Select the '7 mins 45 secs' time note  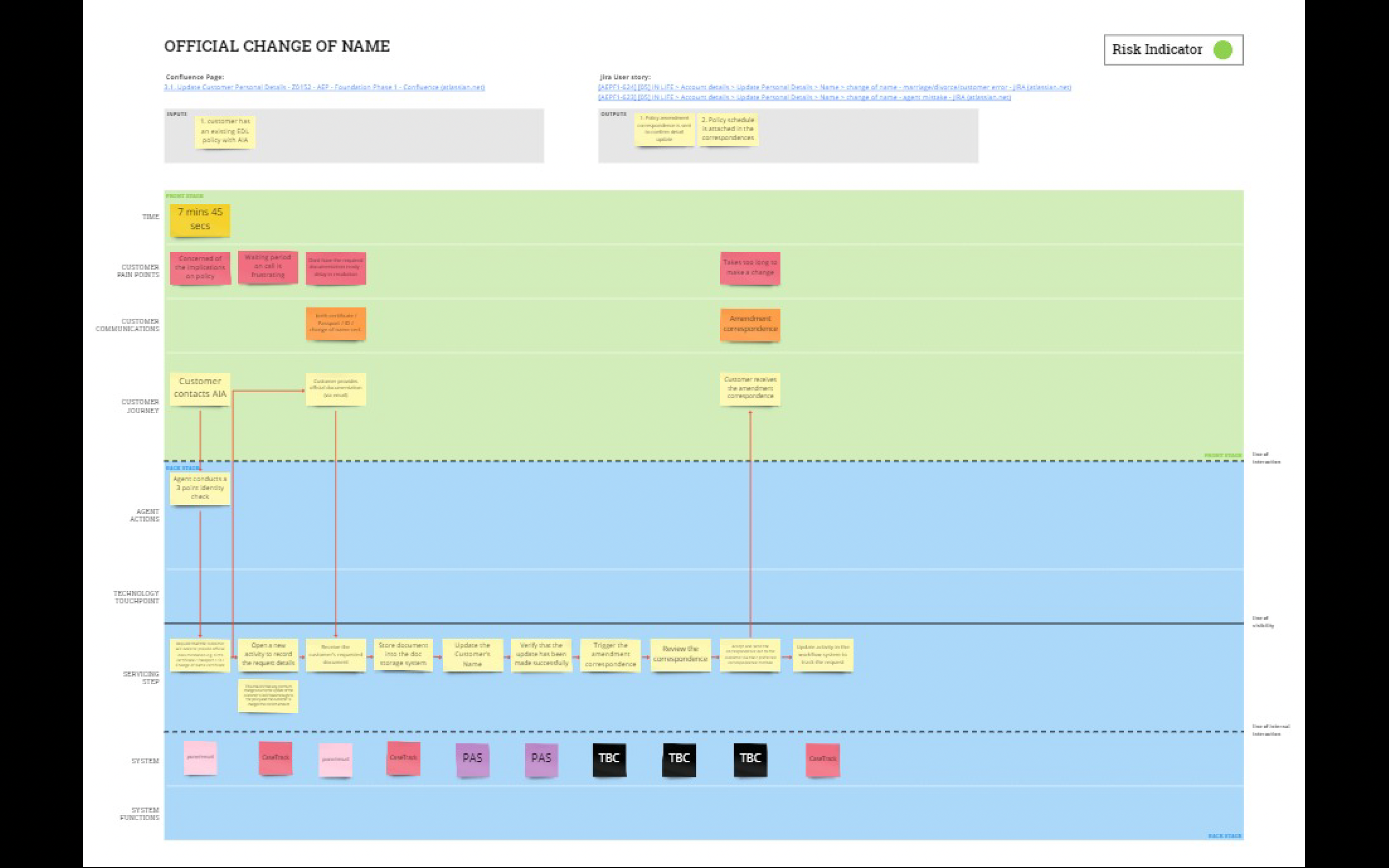(200, 219)
